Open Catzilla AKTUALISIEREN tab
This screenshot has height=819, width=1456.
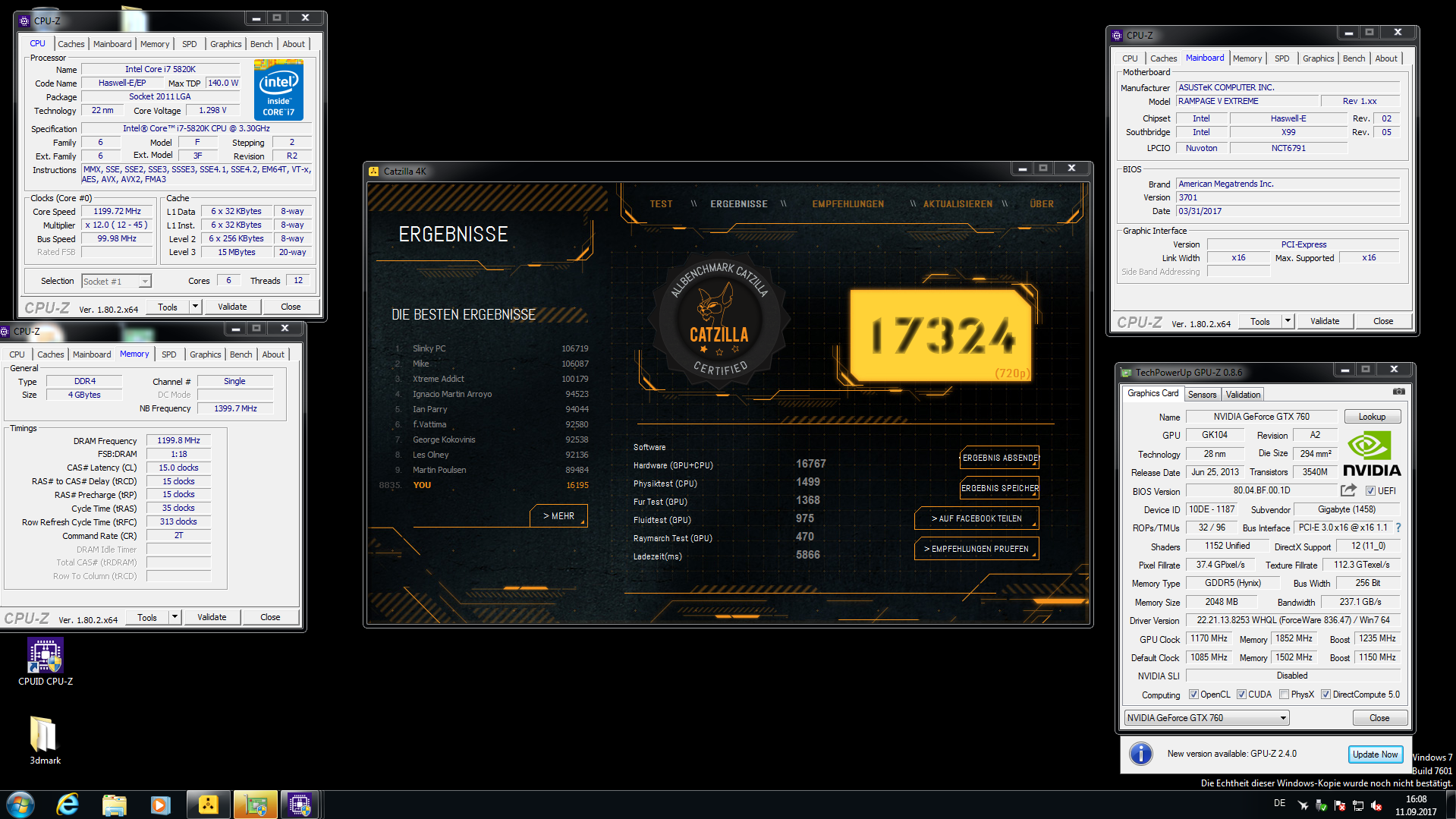[958, 204]
